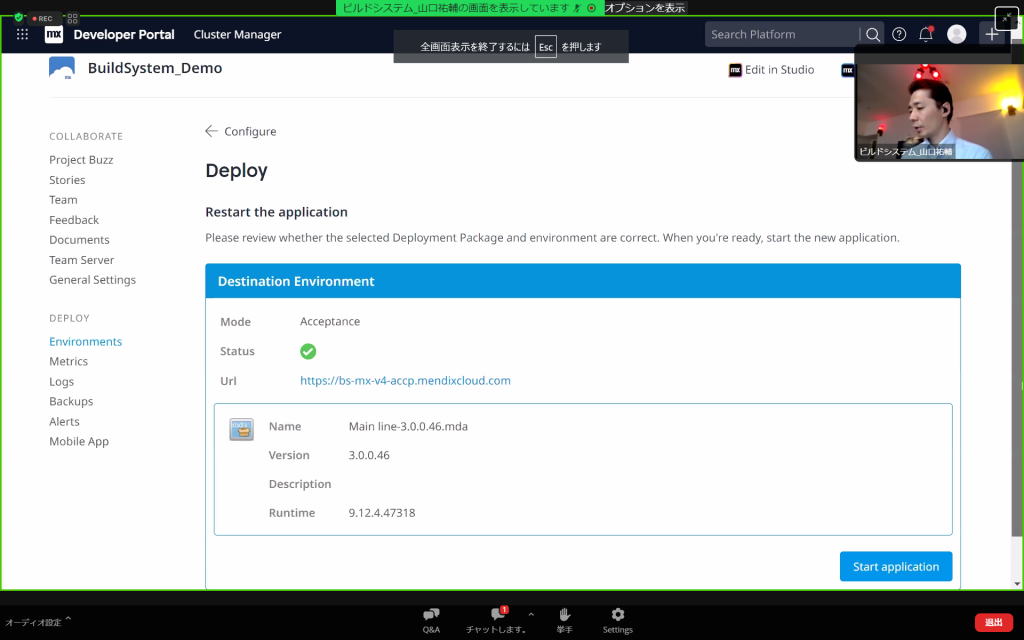Open the notifications bell icon
The width and height of the screenshot is (1024, 640).
[x=926, y=34]
